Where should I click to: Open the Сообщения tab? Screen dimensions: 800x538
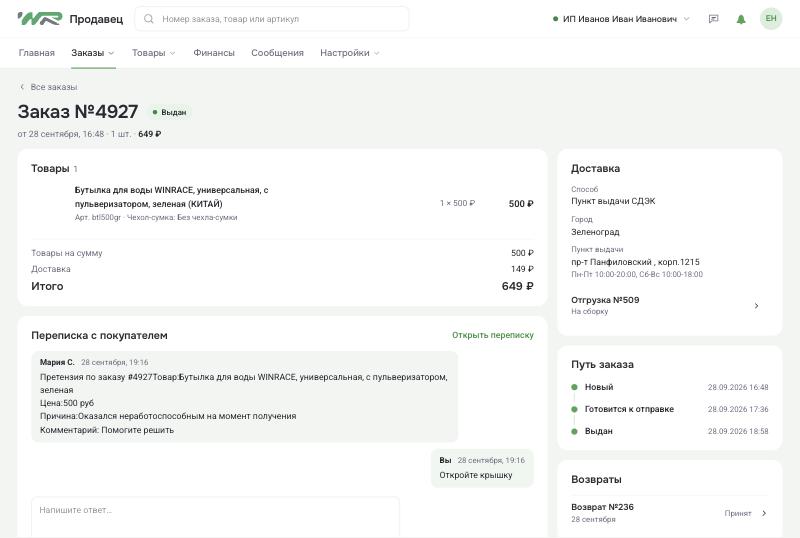point(277,53)
